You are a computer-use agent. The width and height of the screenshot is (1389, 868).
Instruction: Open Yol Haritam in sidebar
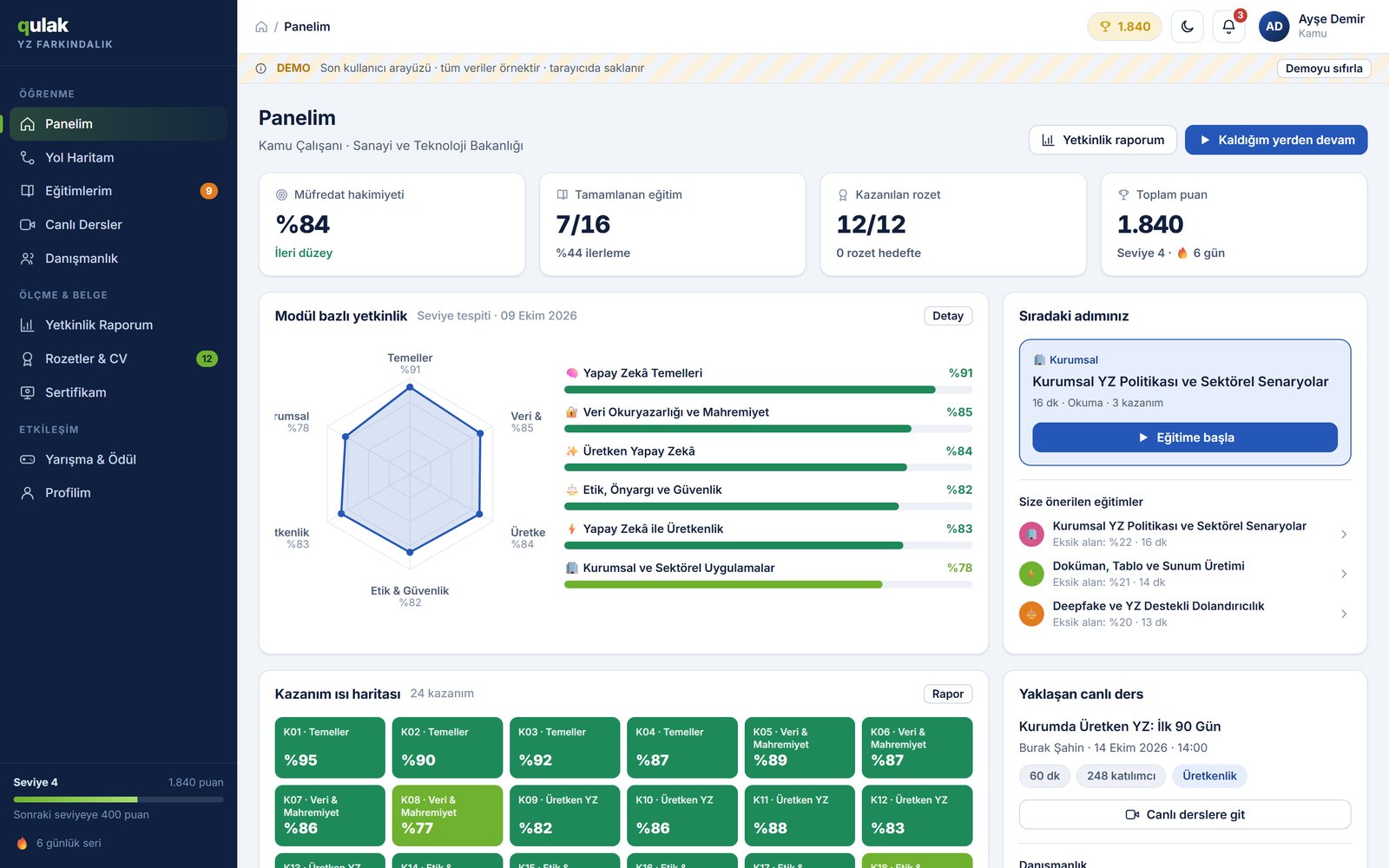(x=118, y=157)
